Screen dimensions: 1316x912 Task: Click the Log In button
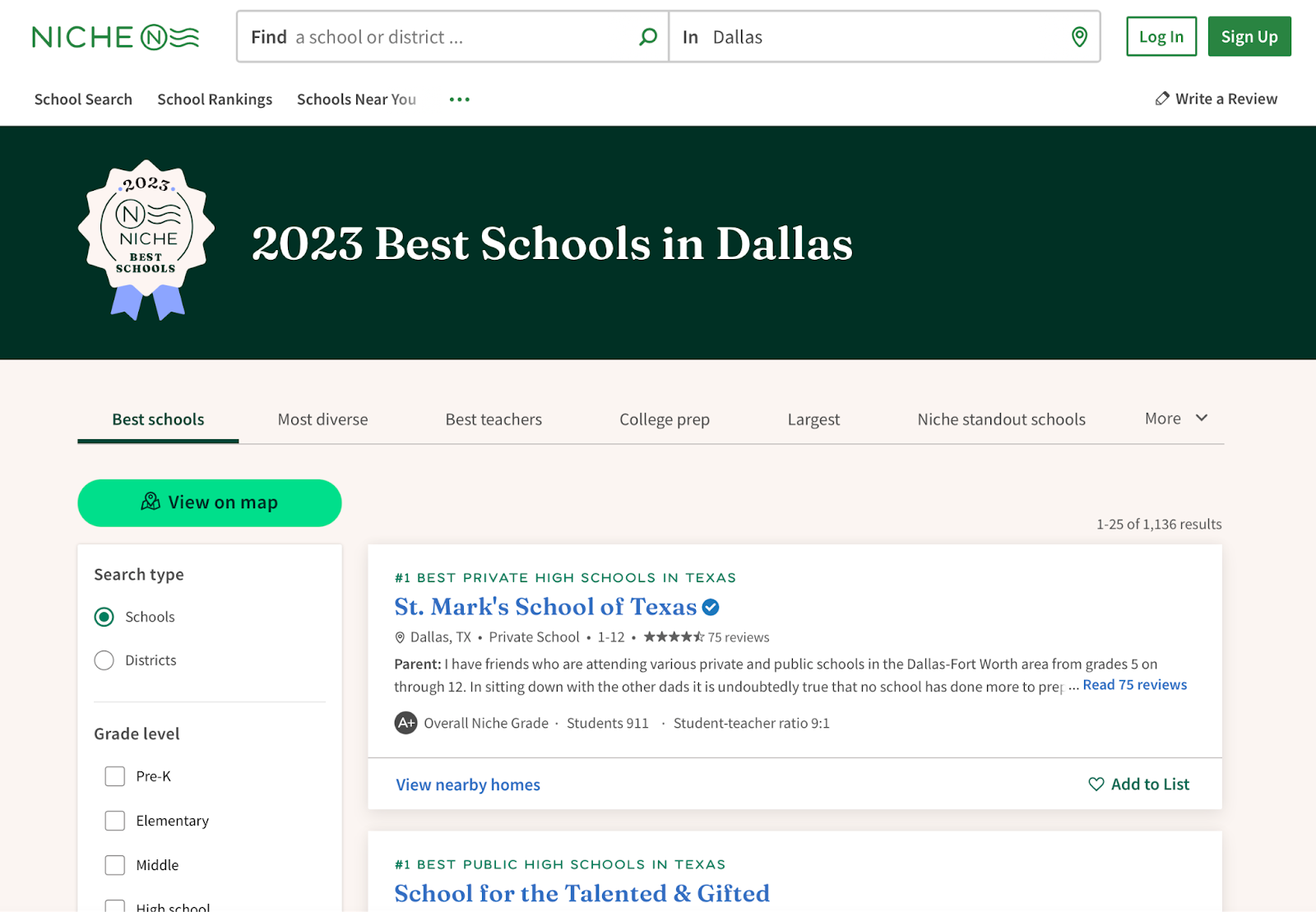tap(1161, 36)
